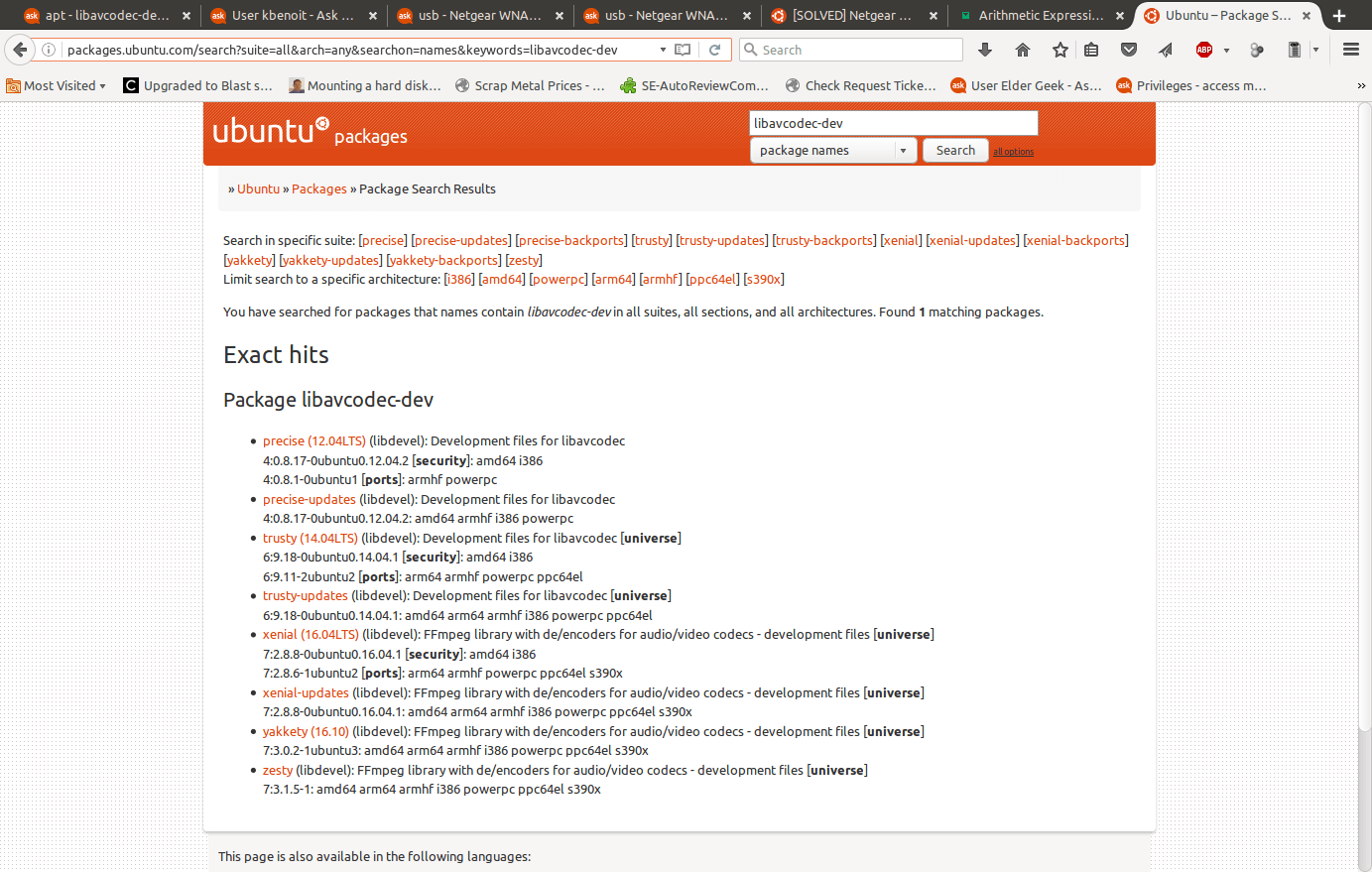Open zesty link in results list
The width and height of the screenshot is (1372, 872).
(x=278, y=771)
